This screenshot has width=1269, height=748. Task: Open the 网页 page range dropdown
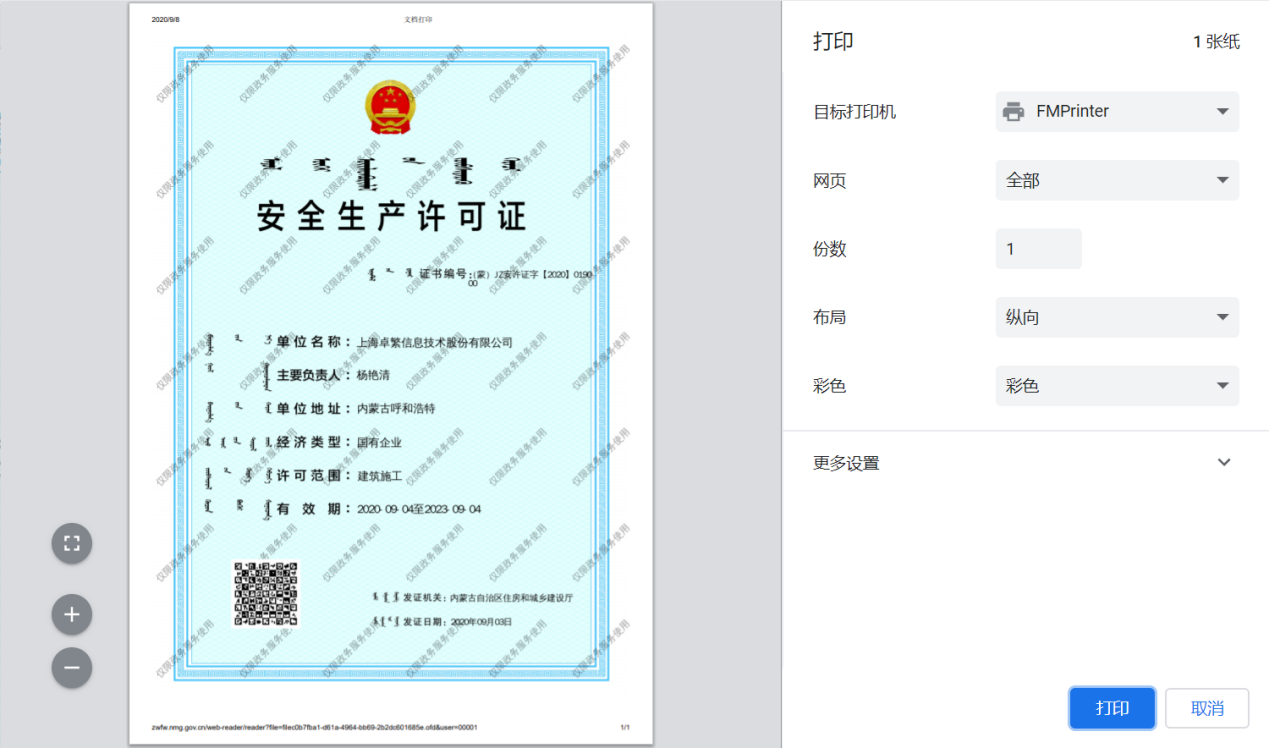(x=1117, y=180)
